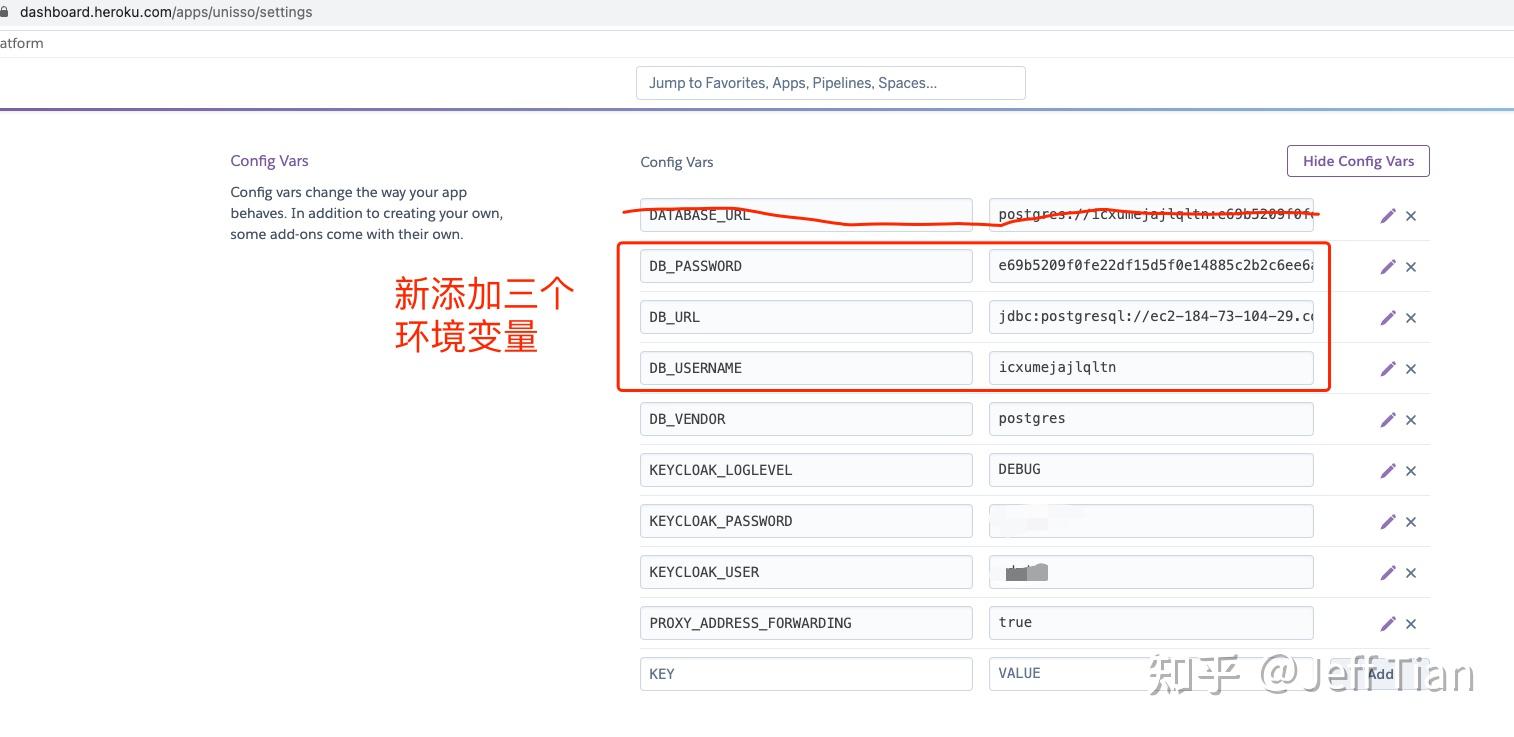Add a new config var
This screenshot has height=737, width=1514.
click(1380, 674)
